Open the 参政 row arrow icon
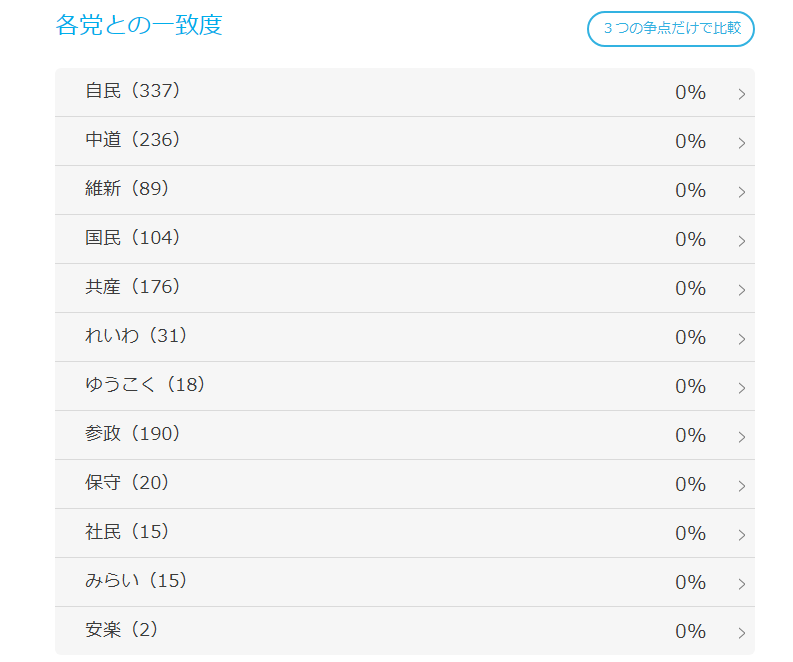This screenshot has height=662, width=793. [741, 437]
